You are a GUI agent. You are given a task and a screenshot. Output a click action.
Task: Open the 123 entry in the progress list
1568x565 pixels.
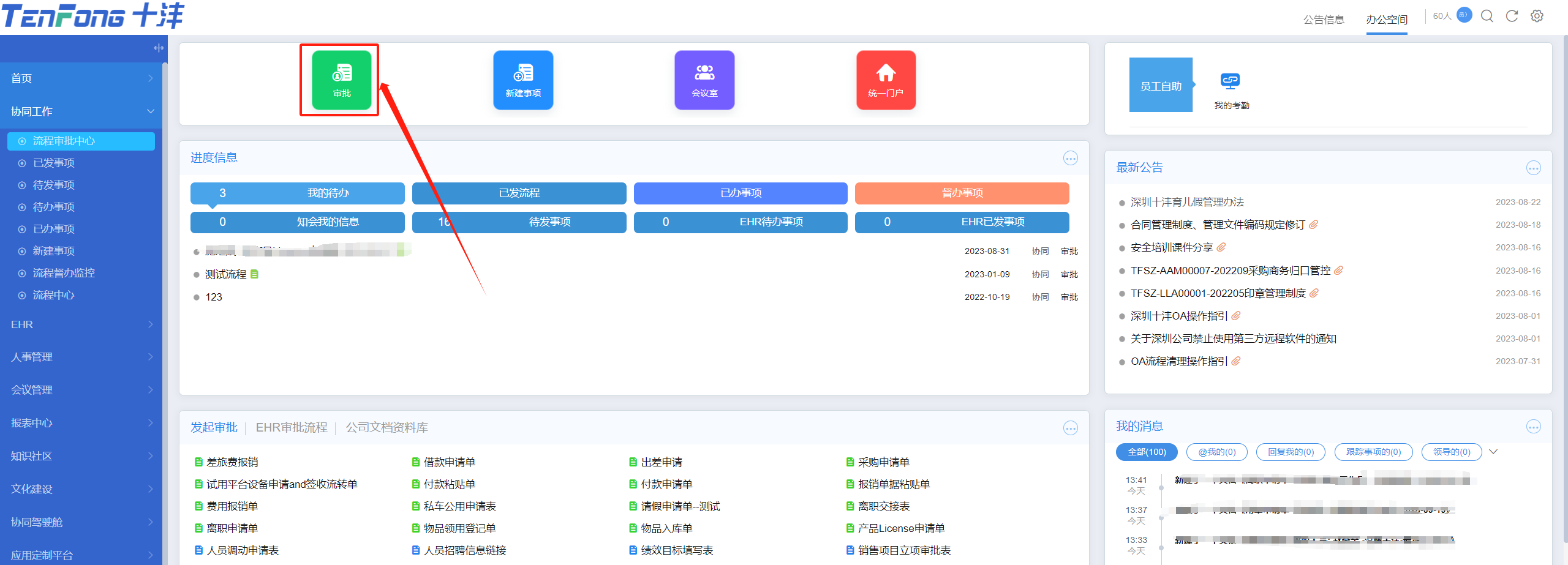(x=214, y=297)
